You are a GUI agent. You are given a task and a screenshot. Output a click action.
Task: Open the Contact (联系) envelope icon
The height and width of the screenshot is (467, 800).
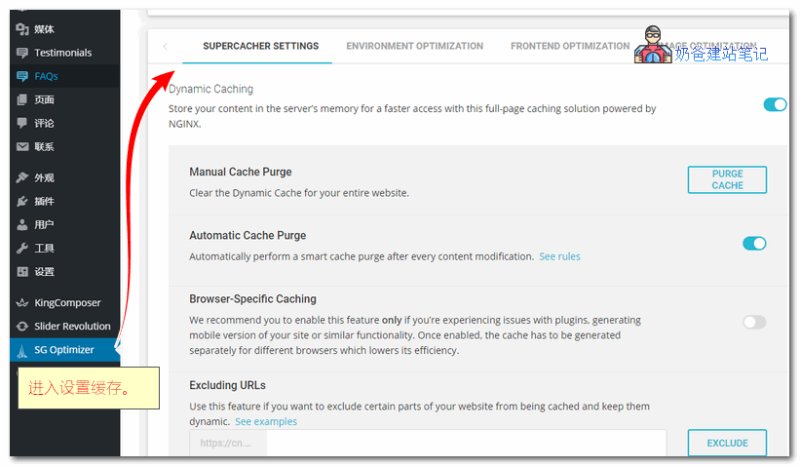point(22,146)
